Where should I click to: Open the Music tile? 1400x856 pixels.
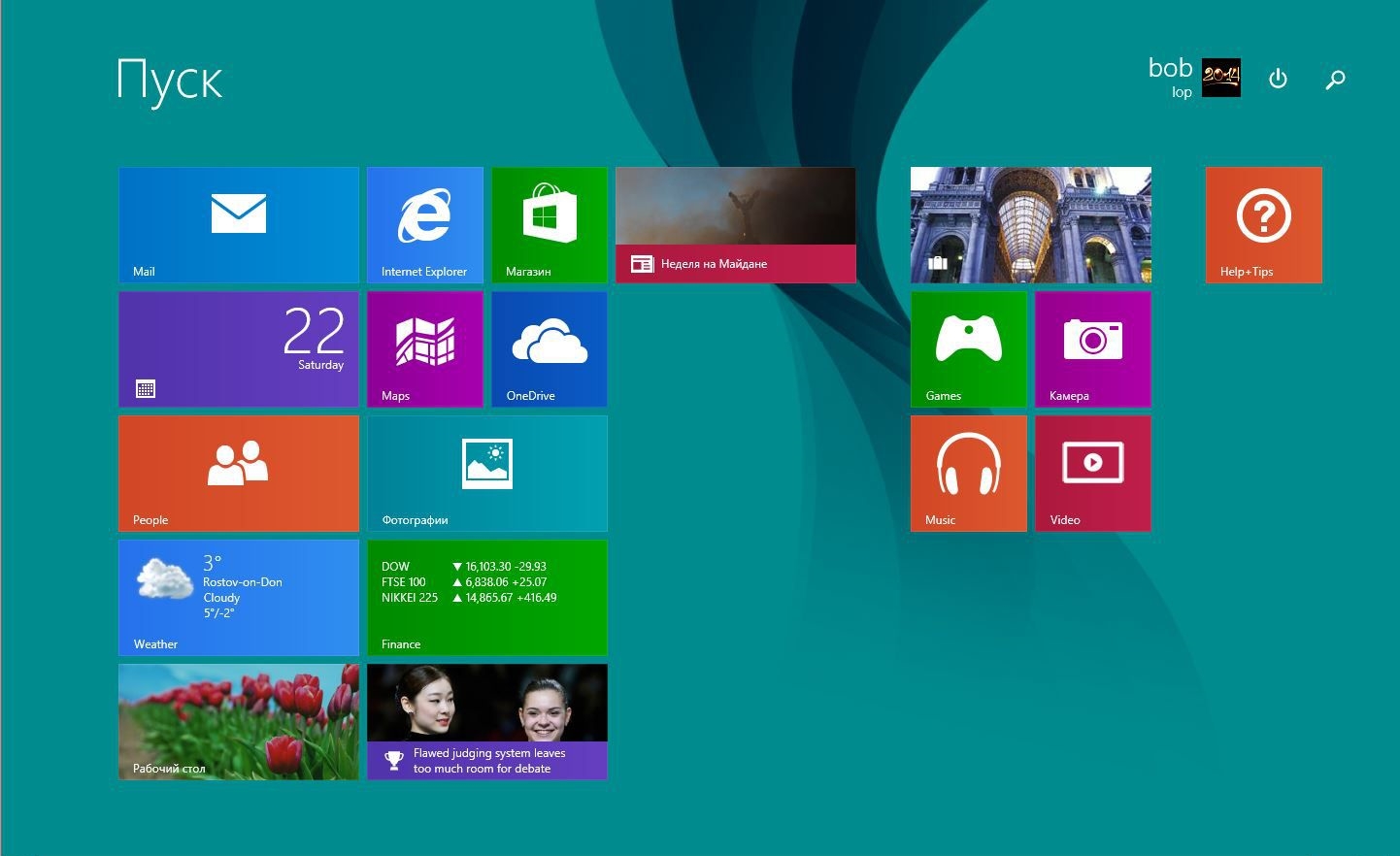point(968,473)
